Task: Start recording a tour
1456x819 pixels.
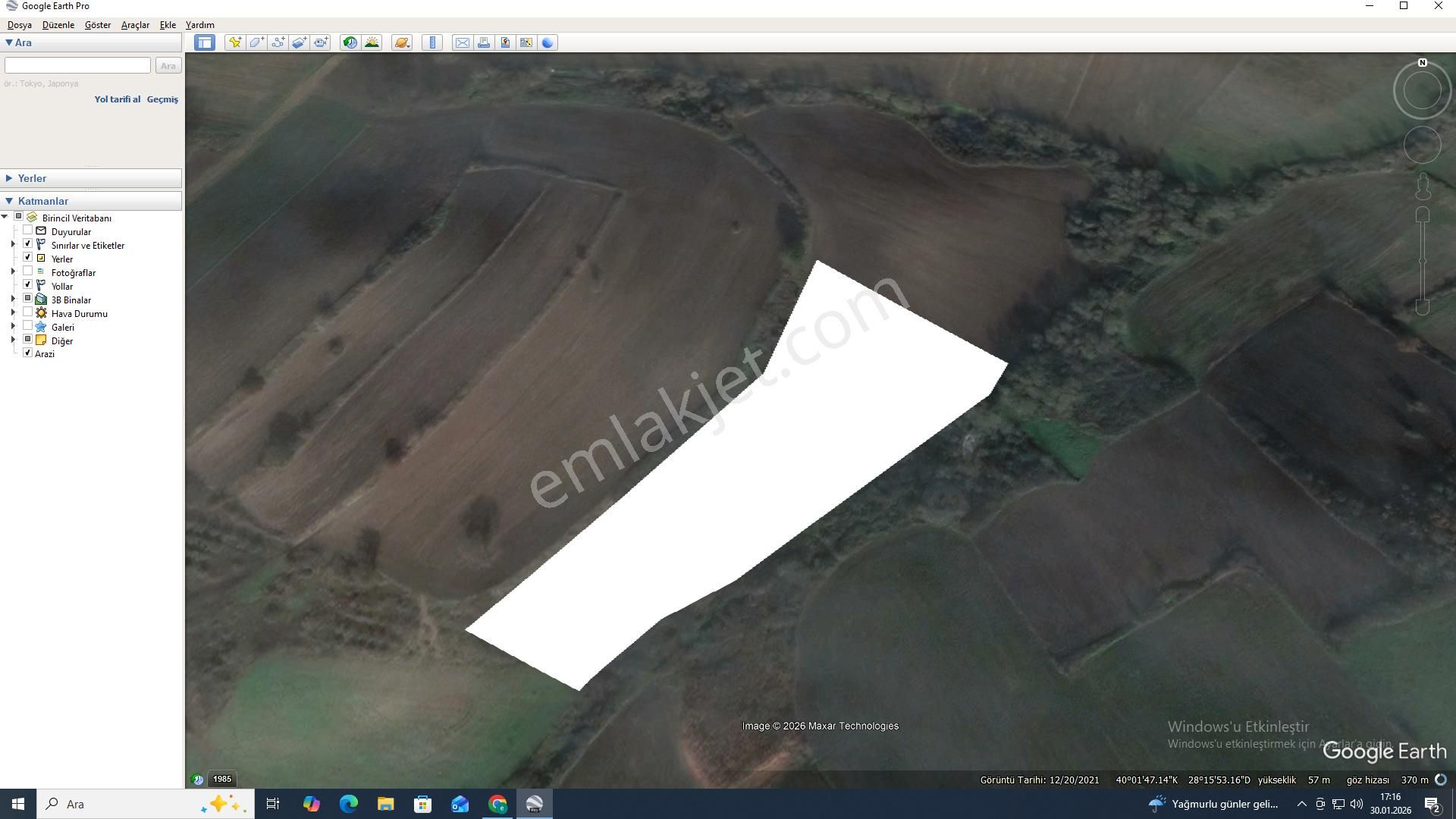Action: coord(321,42)
